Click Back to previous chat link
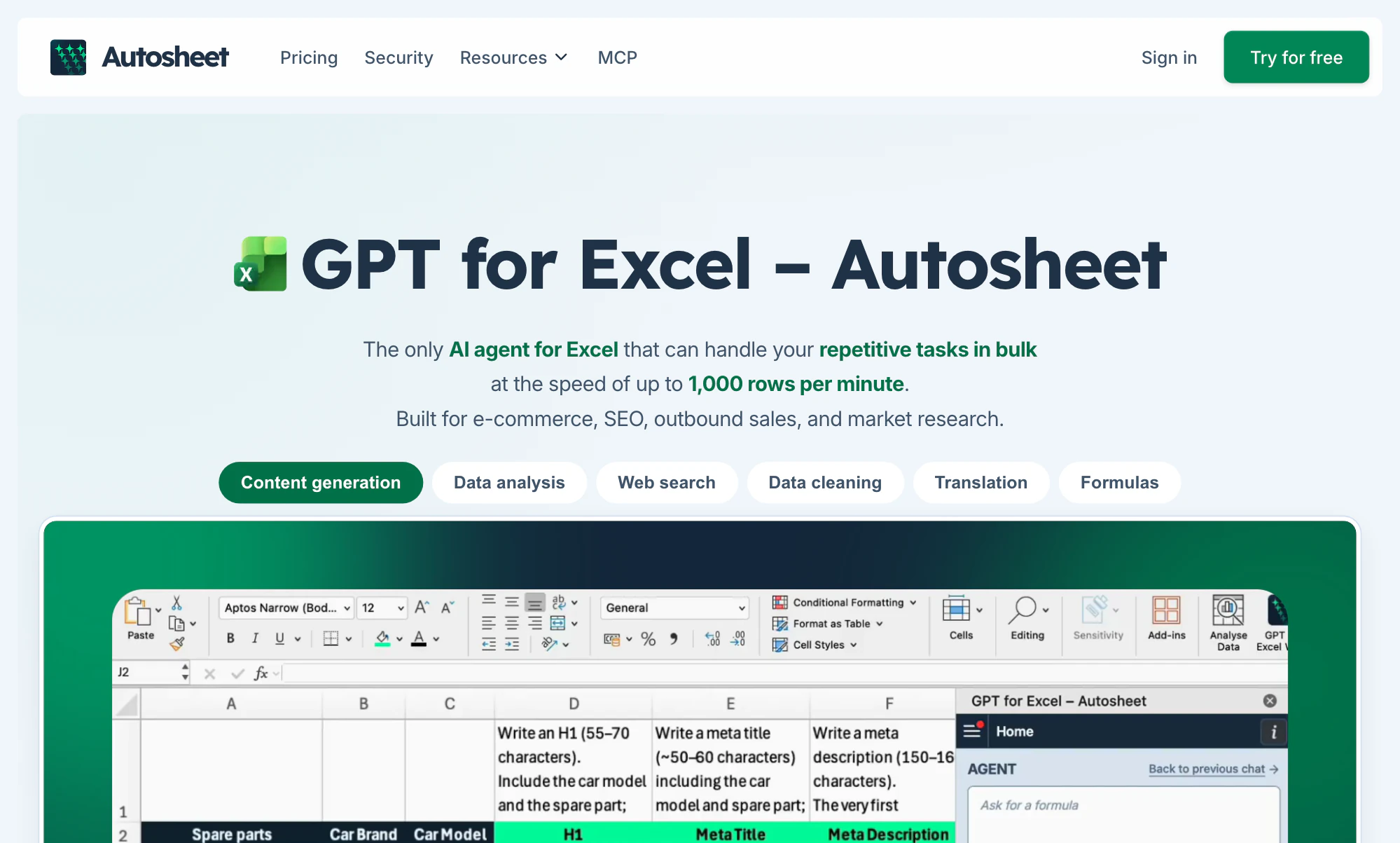 (1214, 769)
